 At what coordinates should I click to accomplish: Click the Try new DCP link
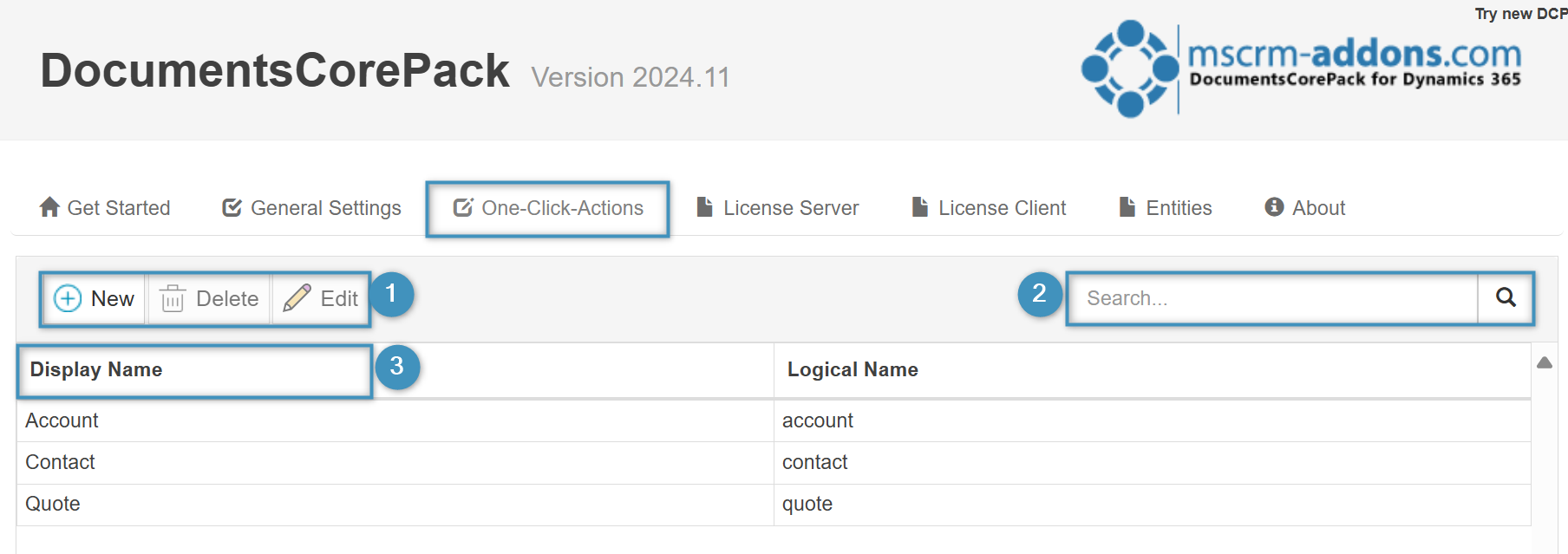pos(1520,14)
